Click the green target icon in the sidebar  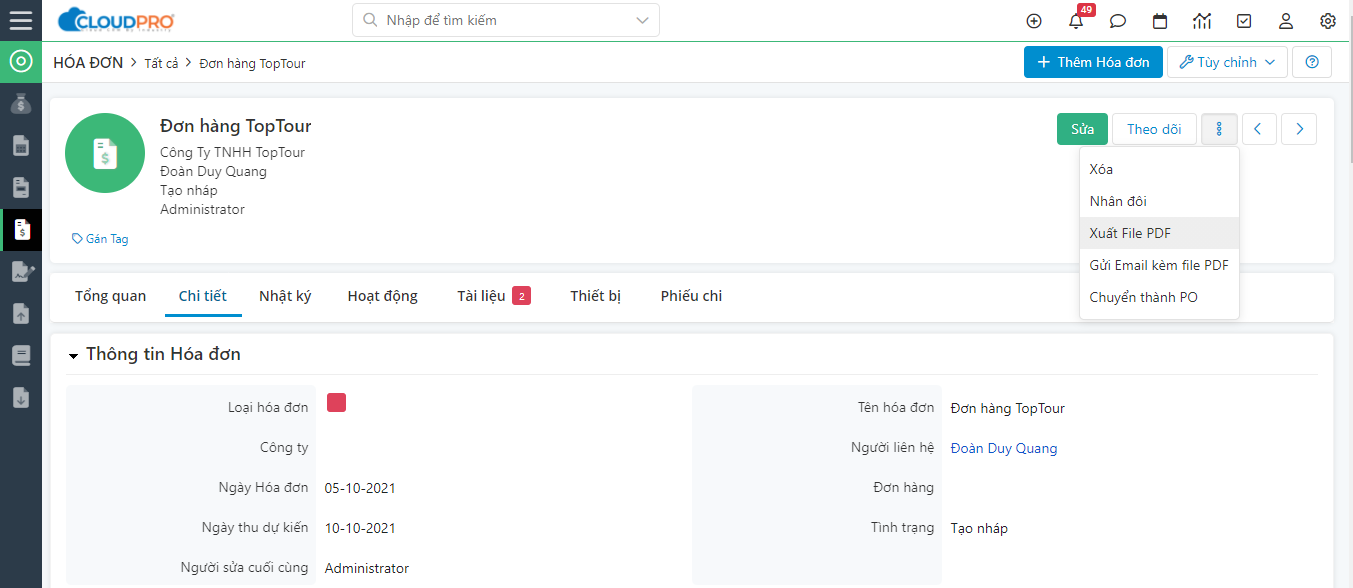(21, 62)
